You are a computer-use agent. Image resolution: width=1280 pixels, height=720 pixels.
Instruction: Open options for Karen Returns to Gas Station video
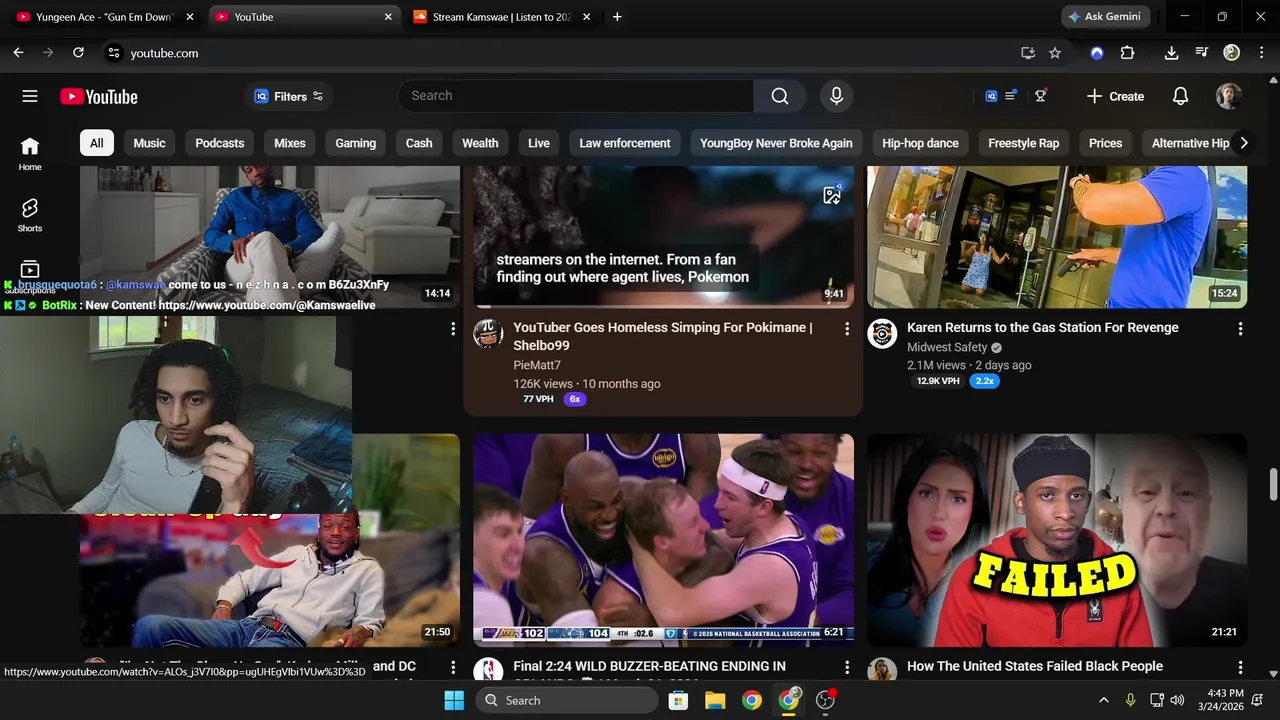tap(1240, 328)
